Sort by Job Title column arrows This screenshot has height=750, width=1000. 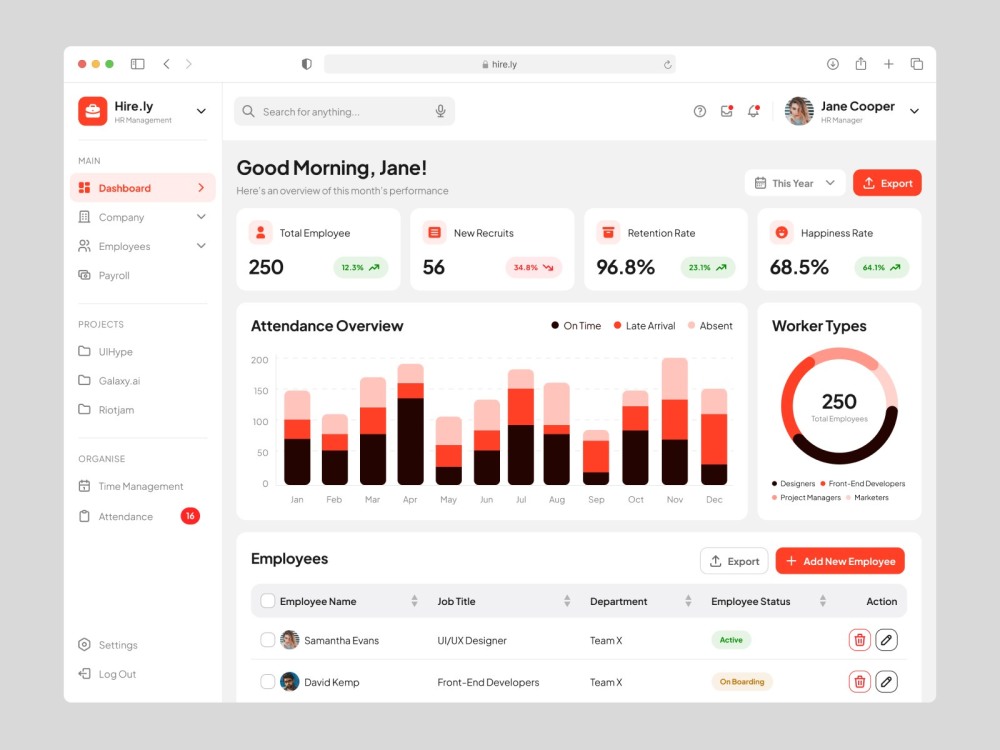click(x=567, y=601)
